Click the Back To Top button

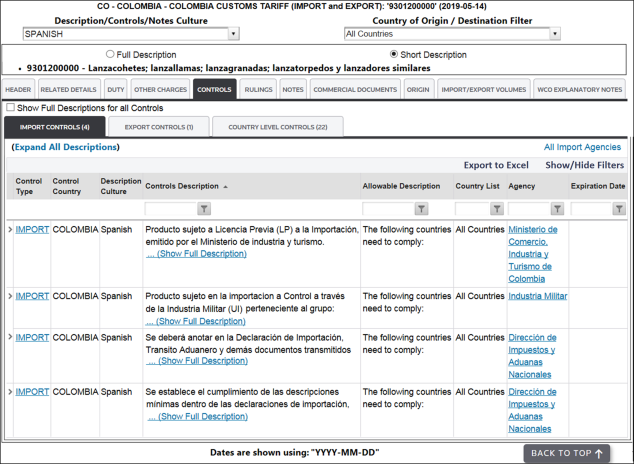click(566, 453)
